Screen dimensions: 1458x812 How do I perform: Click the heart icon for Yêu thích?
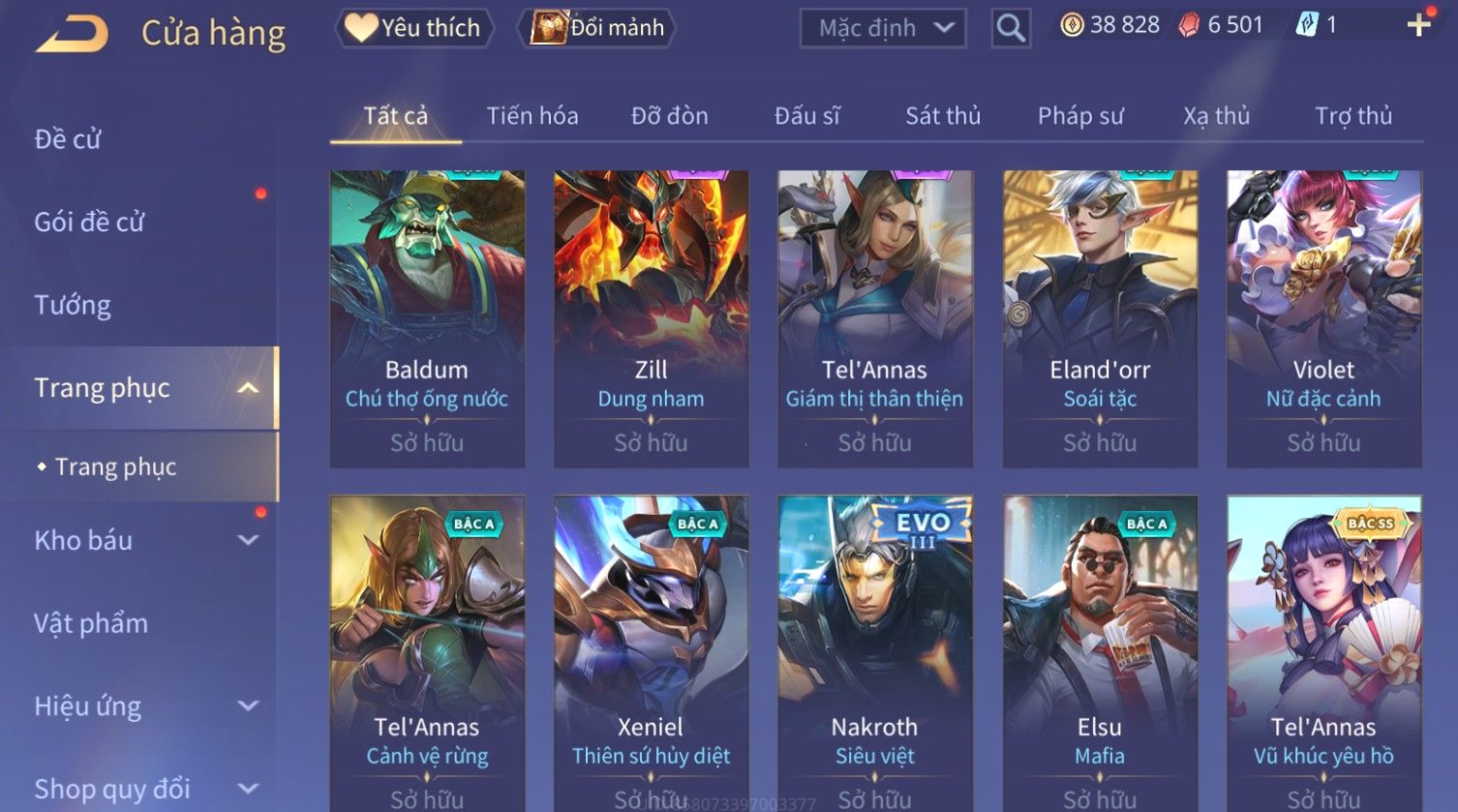[361, 27]
